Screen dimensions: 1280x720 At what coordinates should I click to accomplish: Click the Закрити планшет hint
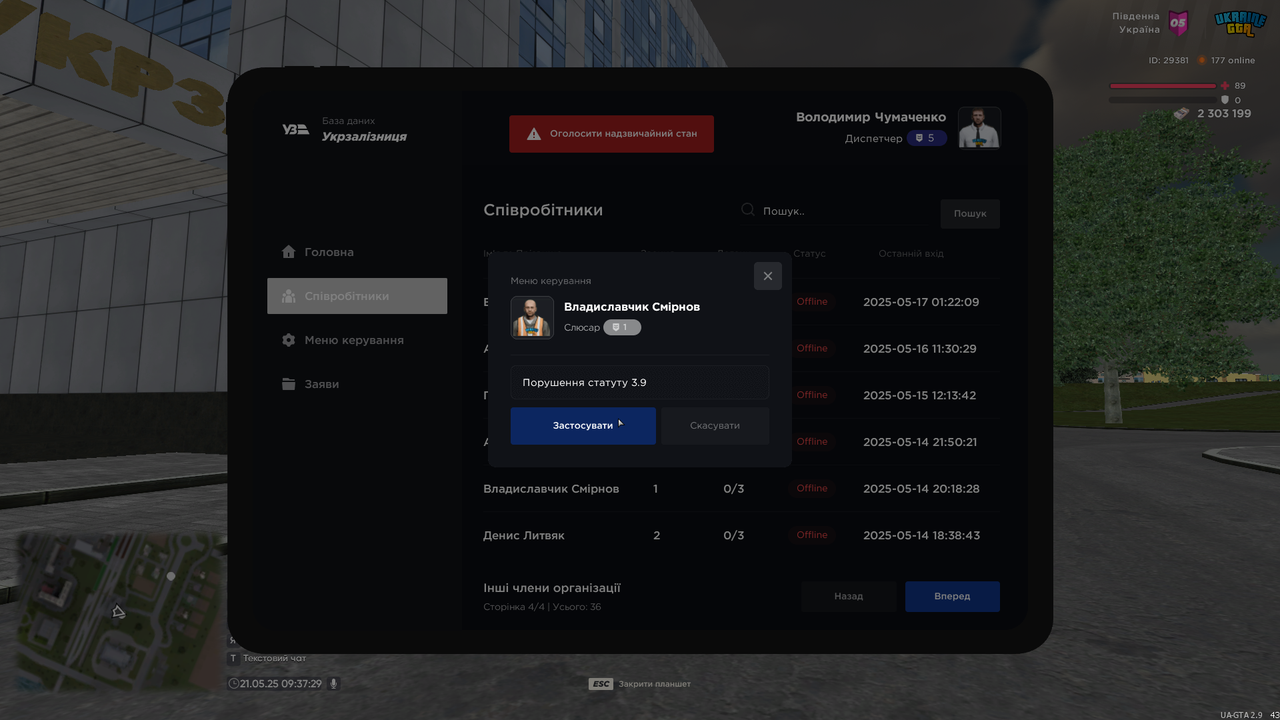click(x=655, y=684)
